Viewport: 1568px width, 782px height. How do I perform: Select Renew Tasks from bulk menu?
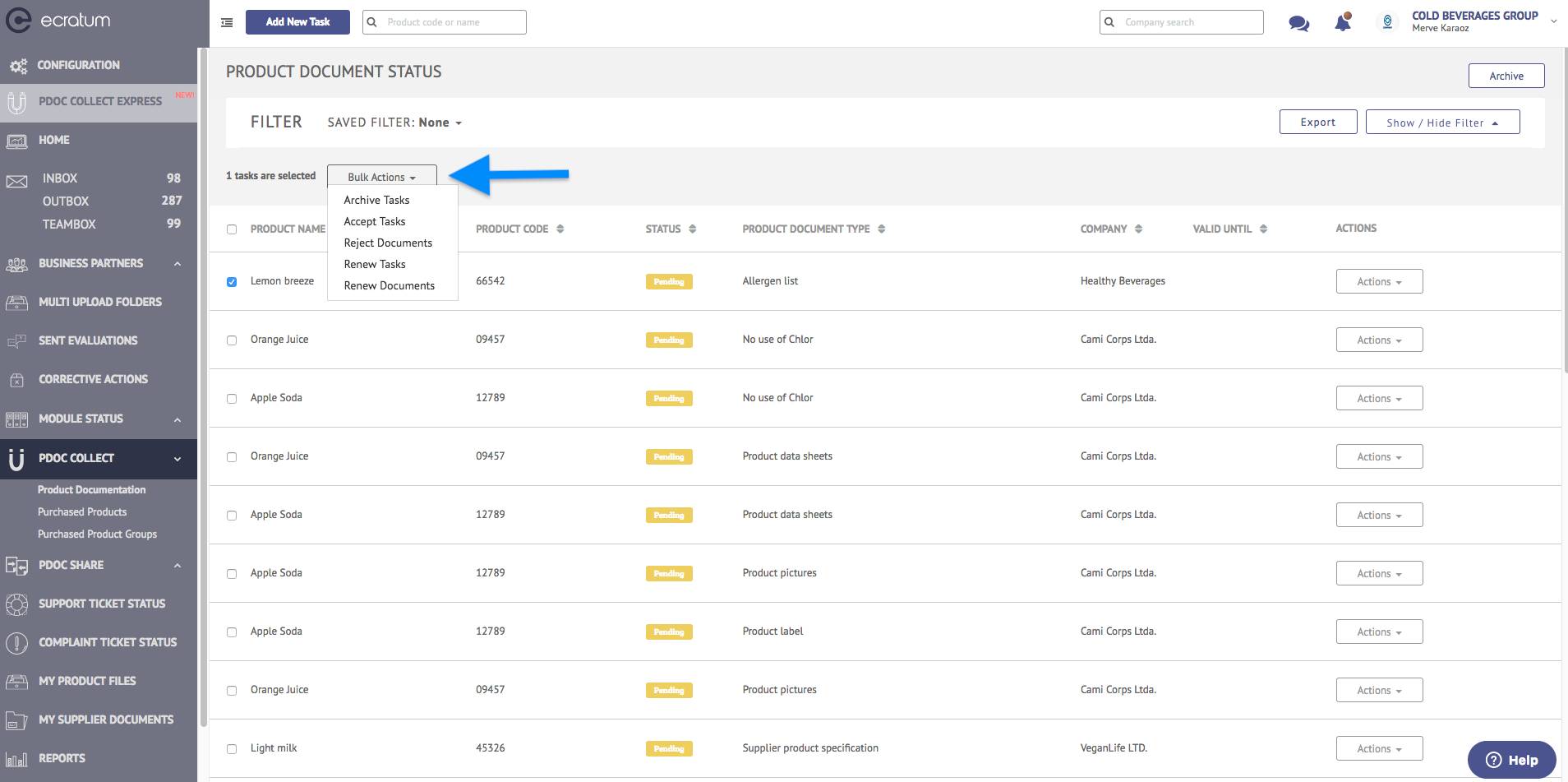(375, 264)
